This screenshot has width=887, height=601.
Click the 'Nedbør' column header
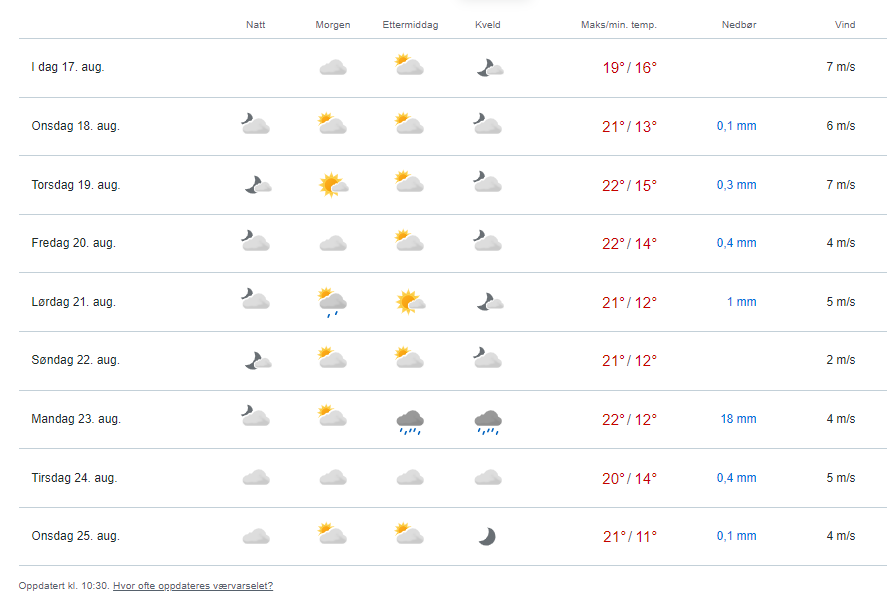click(x=738, y=25)
